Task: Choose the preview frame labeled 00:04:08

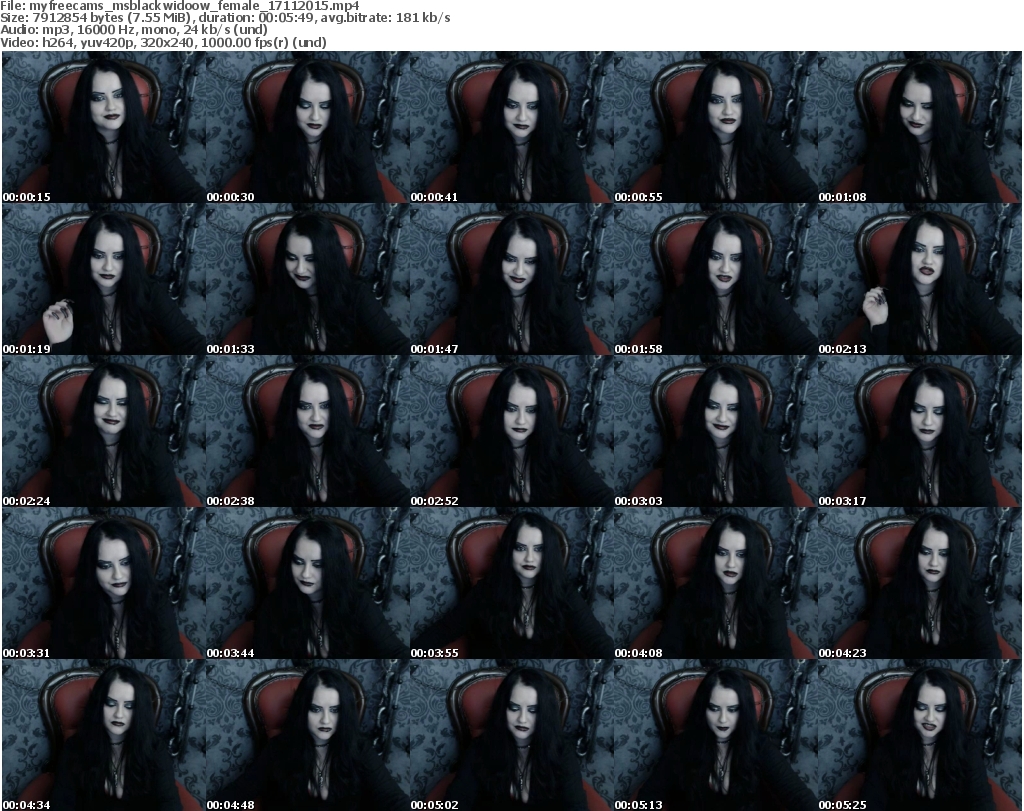Action: (715, 584)
